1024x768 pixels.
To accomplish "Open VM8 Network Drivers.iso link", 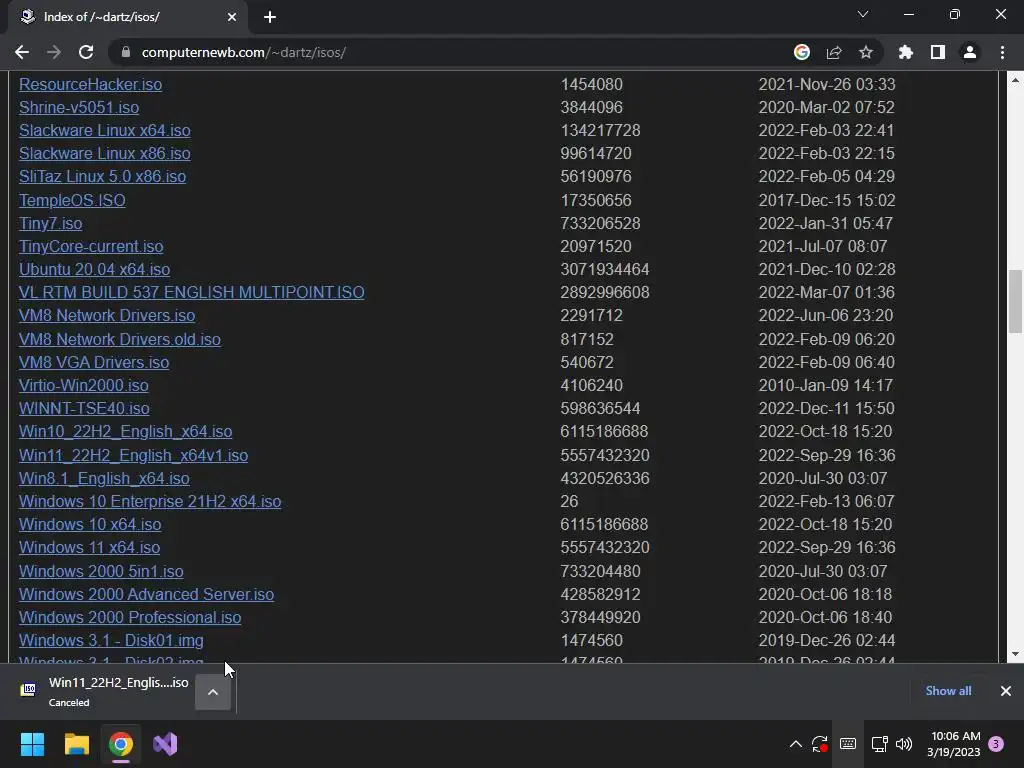I will (106, 315).
